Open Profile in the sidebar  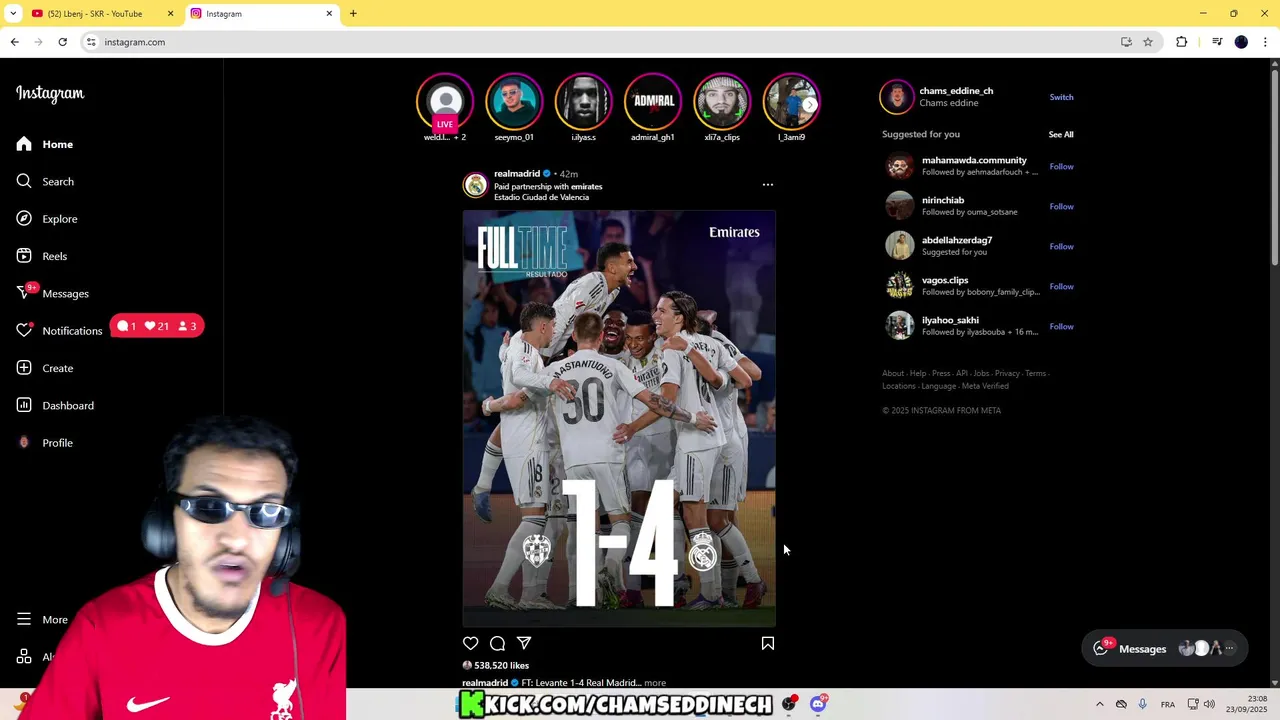[45, 442]
